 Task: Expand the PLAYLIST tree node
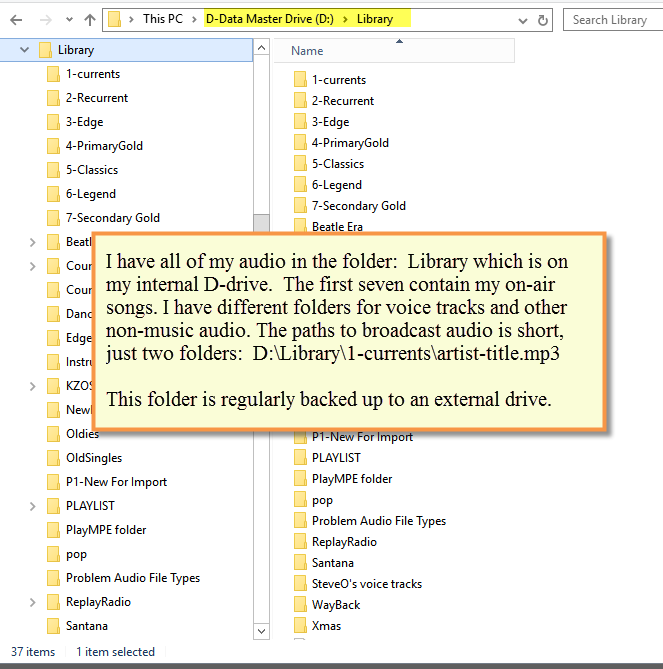[x=32, y=506]
